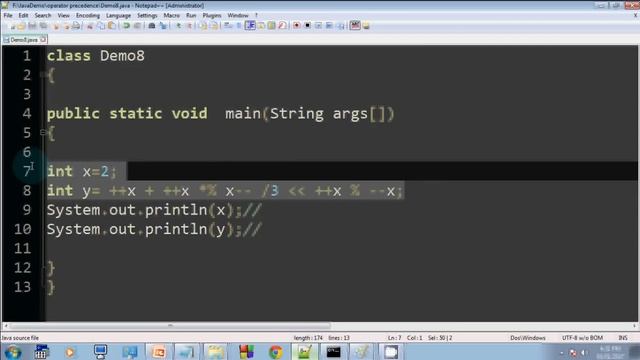Viewport: 640px width, 360px height.
Task: Click line number 9 in margin
Action: [27, 210]
